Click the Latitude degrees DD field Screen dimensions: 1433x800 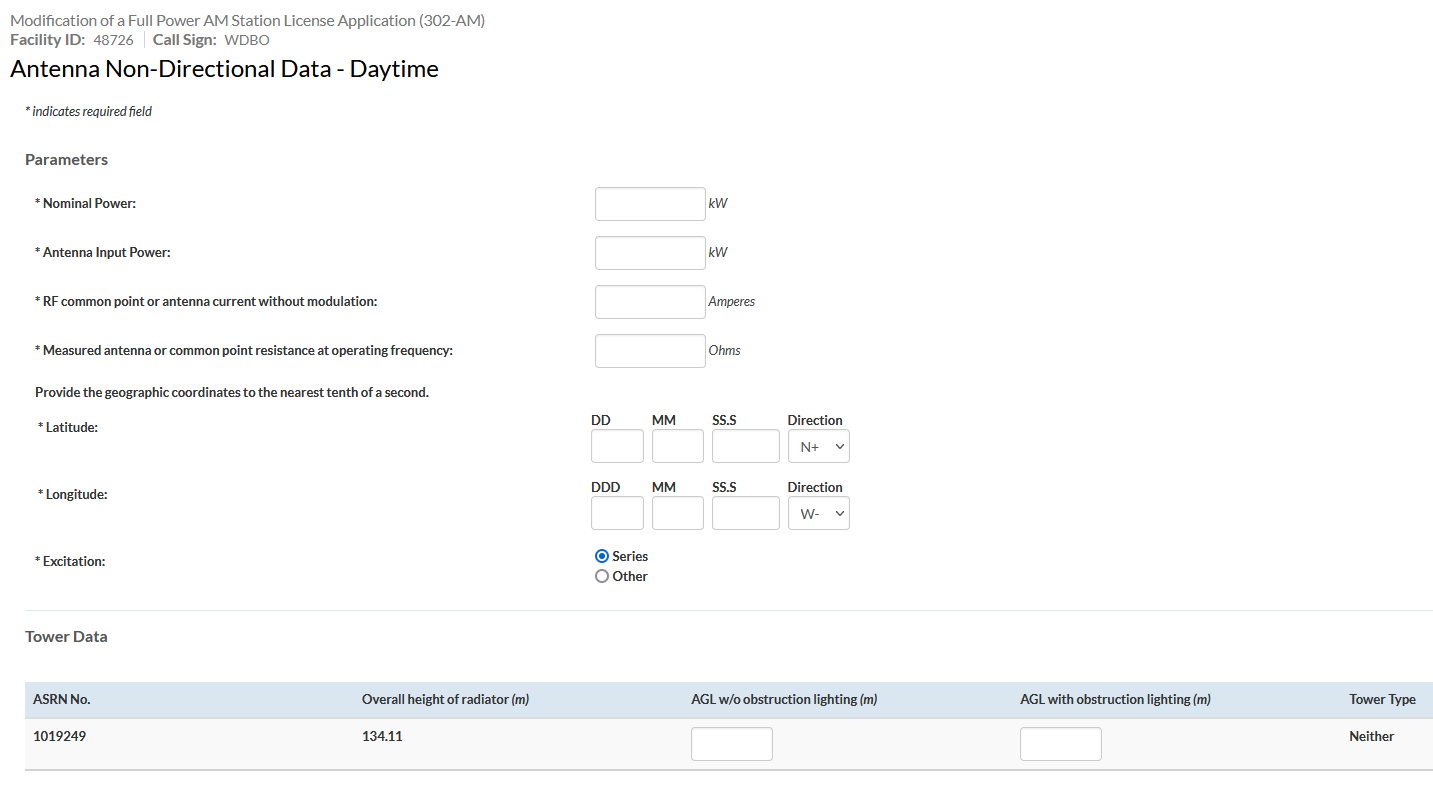(x=617, y=446)
